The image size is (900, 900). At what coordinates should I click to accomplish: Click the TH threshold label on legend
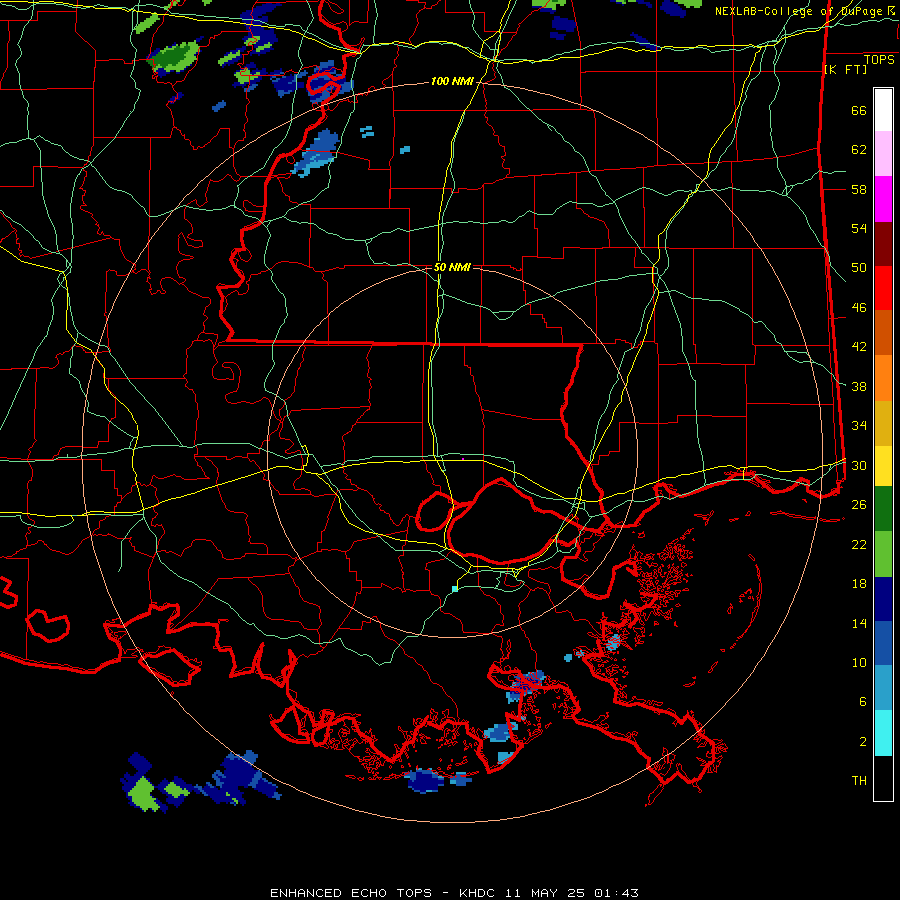(859, 781)
